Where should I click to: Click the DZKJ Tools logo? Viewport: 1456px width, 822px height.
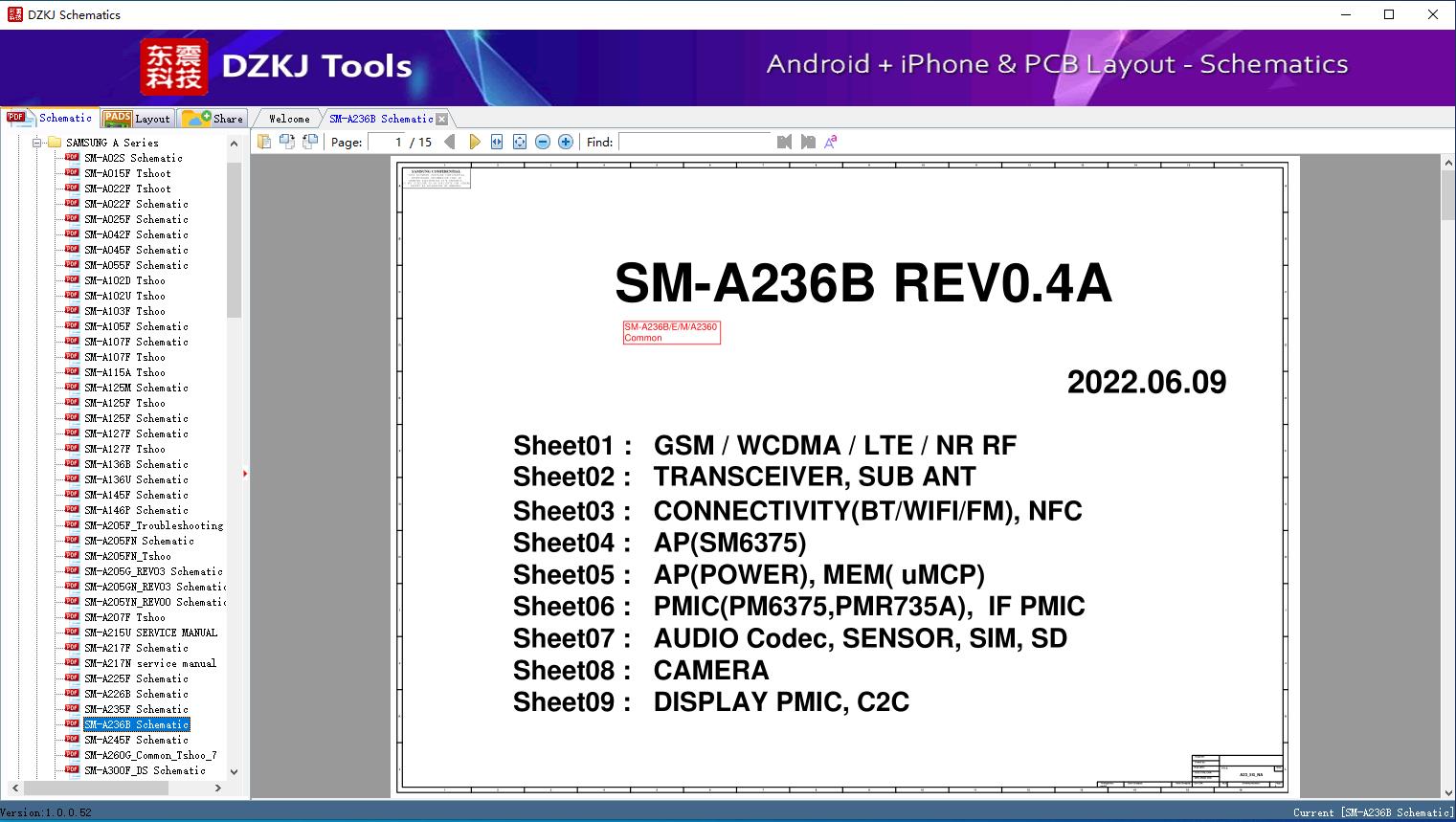tap(277, 66)
